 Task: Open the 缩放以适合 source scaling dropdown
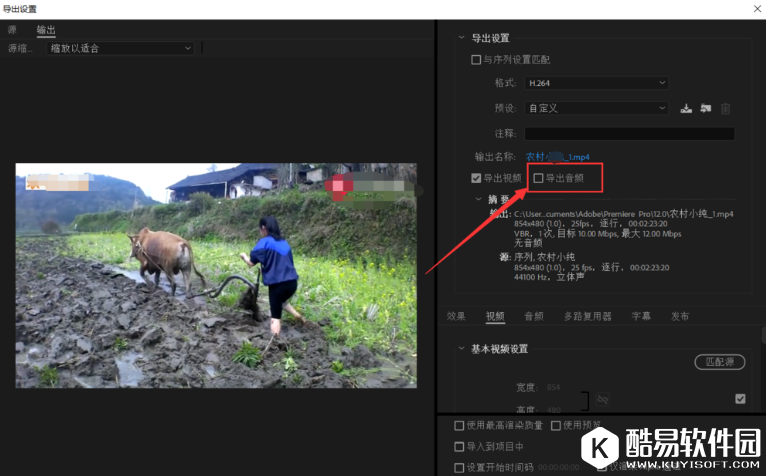pos(120,48)
